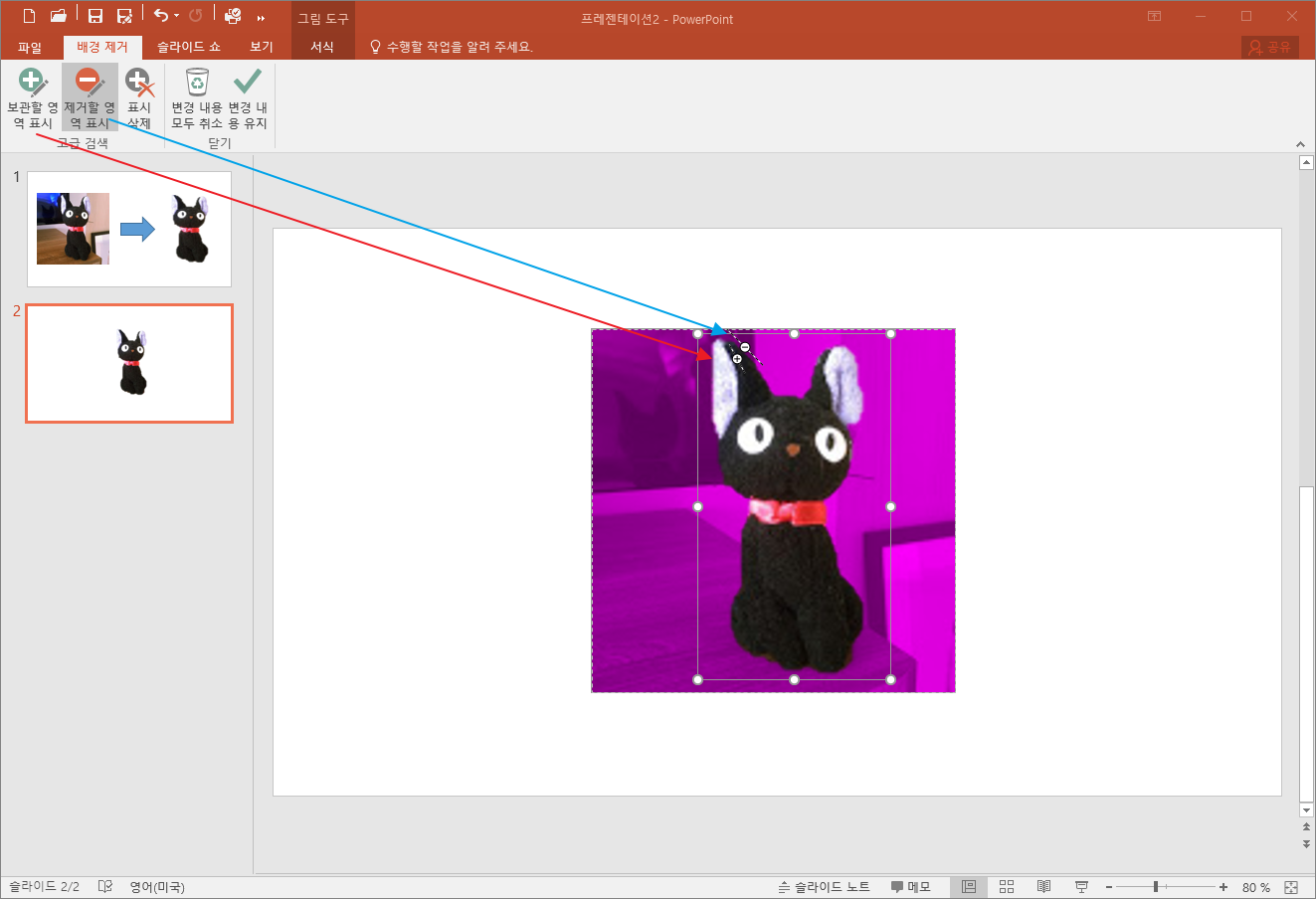Click the zoom slider handle

[x=1155, y=887]
